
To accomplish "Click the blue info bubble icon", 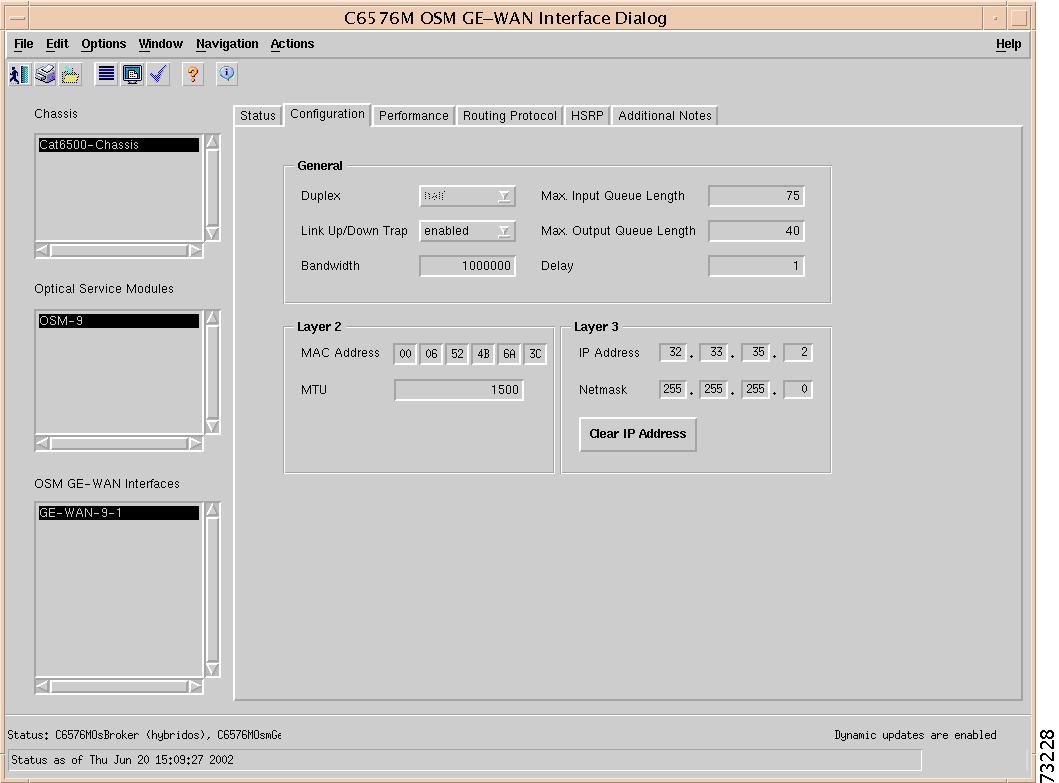I will (227, 74).
